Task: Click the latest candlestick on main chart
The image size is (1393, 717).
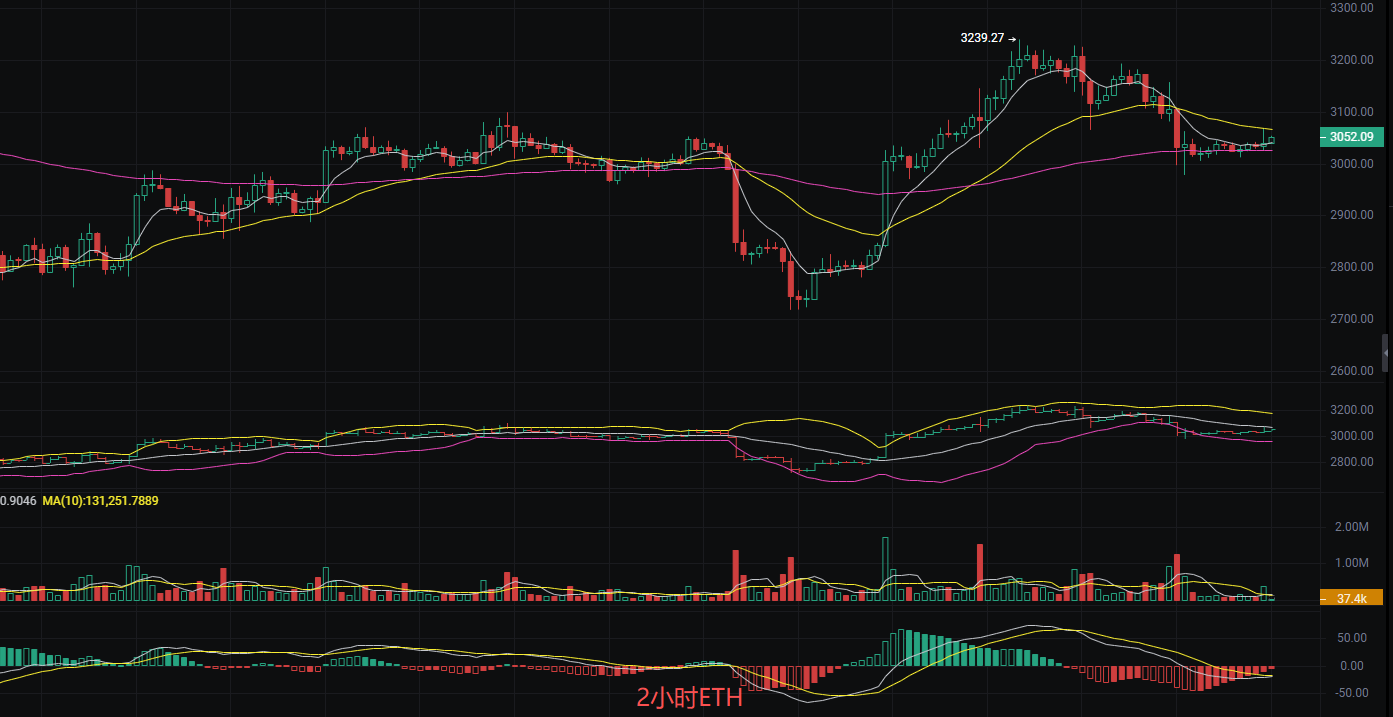Action: click(1271, 140)
